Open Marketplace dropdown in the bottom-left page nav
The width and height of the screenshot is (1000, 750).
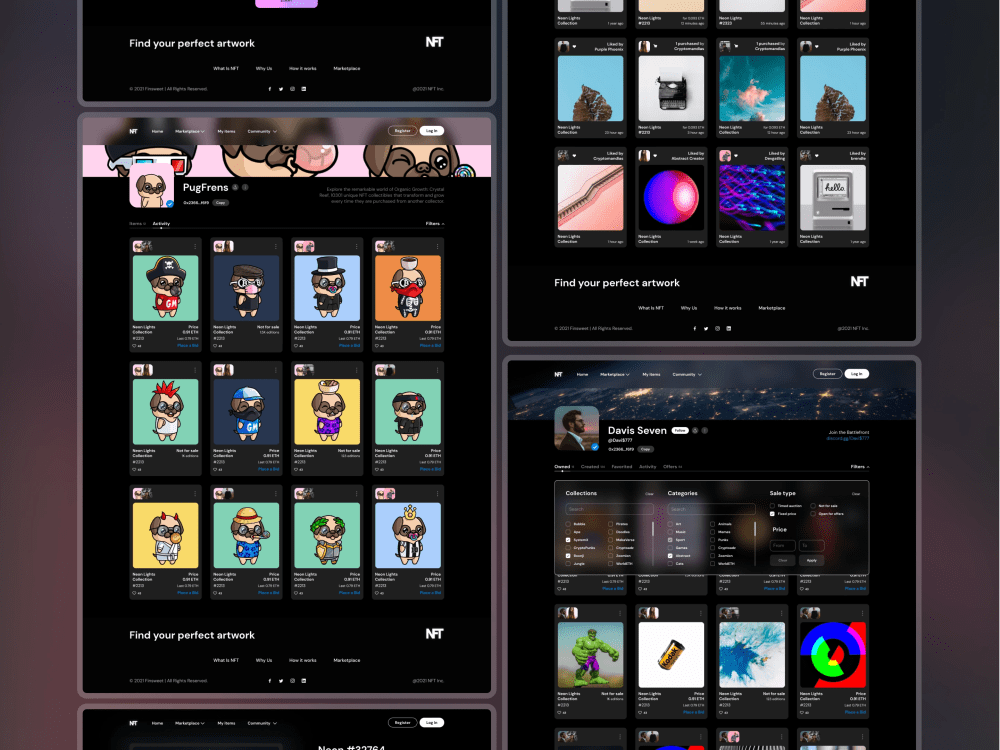pyautogui.click(x=189, y=723)
